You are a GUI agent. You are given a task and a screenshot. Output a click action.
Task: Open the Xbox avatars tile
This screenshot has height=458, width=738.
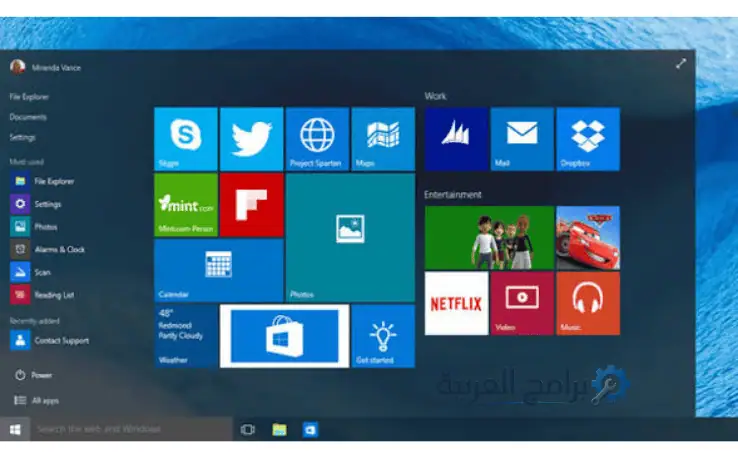[489, 238]
